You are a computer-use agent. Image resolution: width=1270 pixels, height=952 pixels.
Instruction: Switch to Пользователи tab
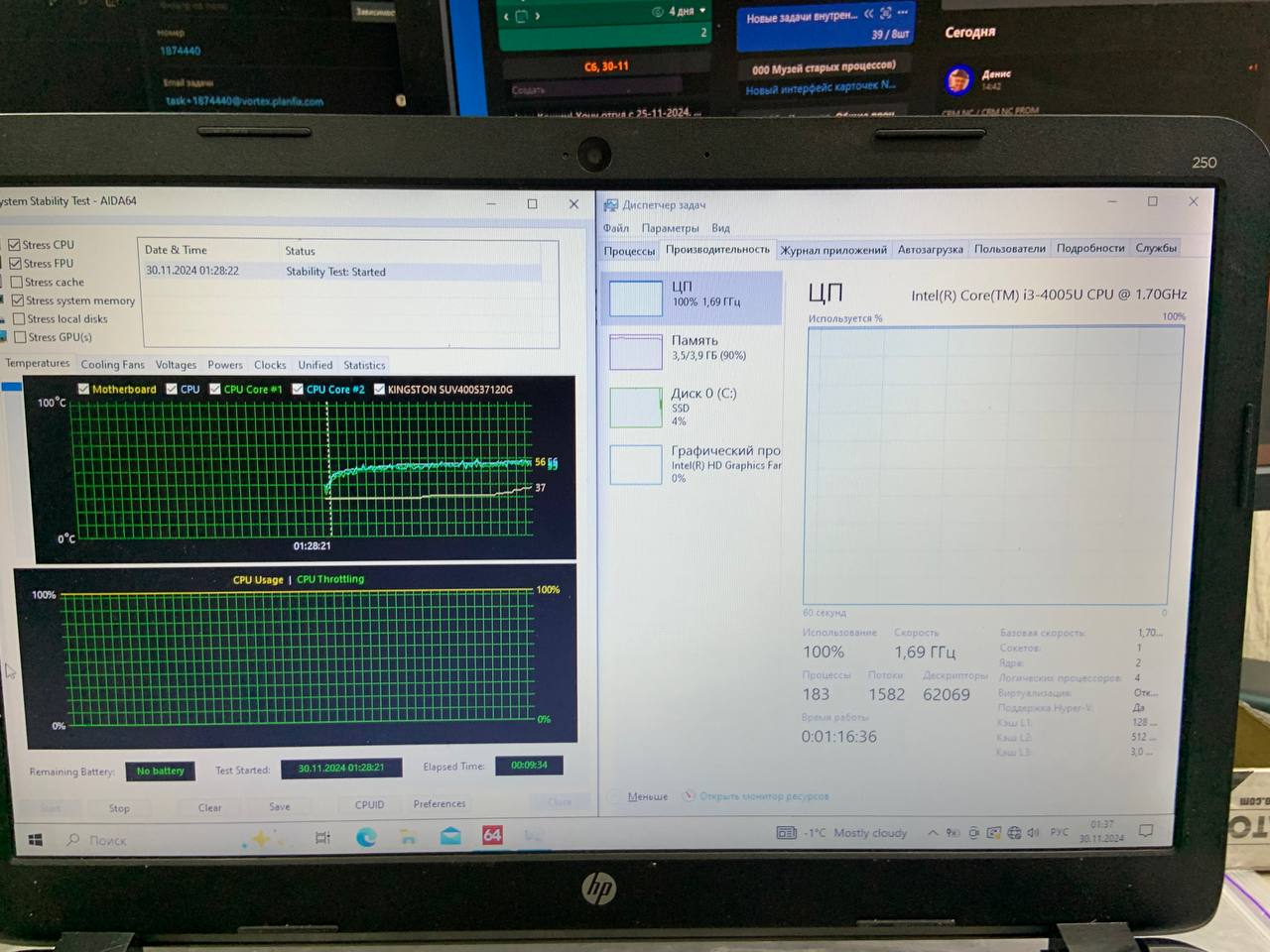[1010, 249]
